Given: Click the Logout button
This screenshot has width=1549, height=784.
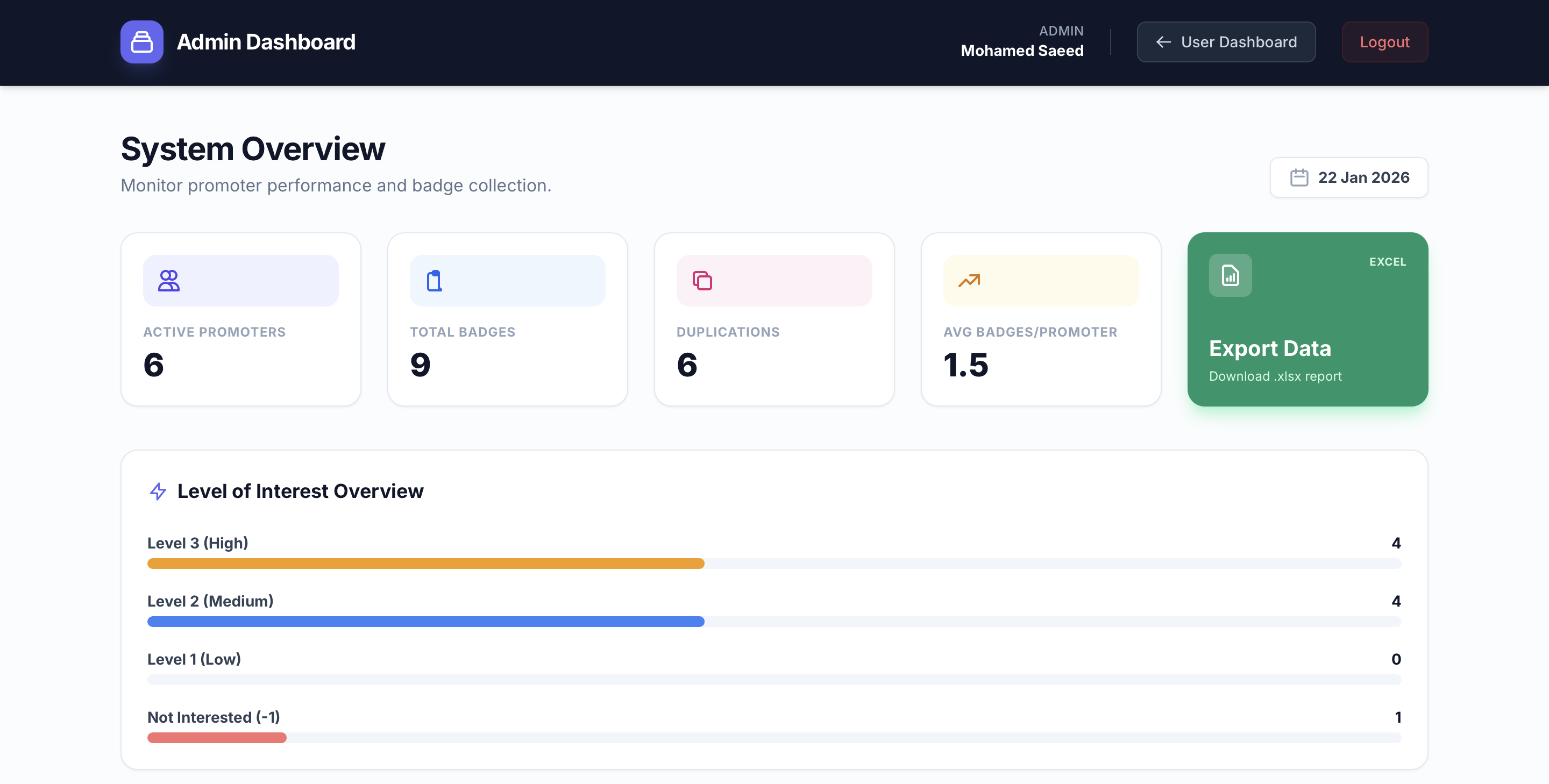Looking at the screenshot, I should tap(1384, 41).
